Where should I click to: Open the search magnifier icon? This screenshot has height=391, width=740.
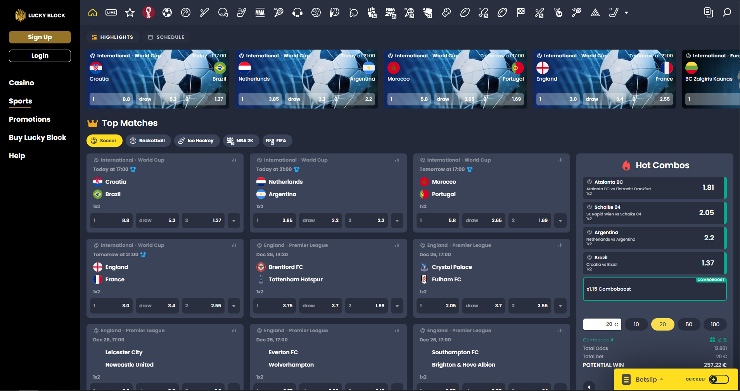tap(727, 12)
